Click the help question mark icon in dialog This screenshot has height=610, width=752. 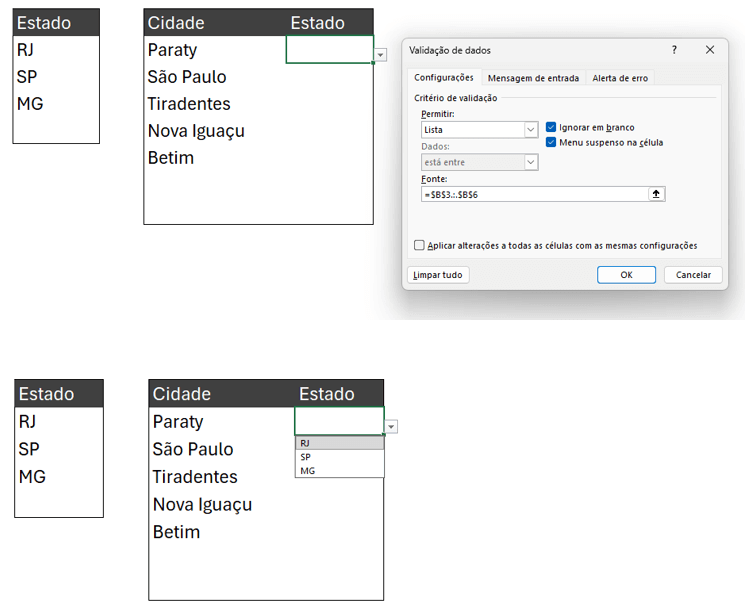pos(674,50)
